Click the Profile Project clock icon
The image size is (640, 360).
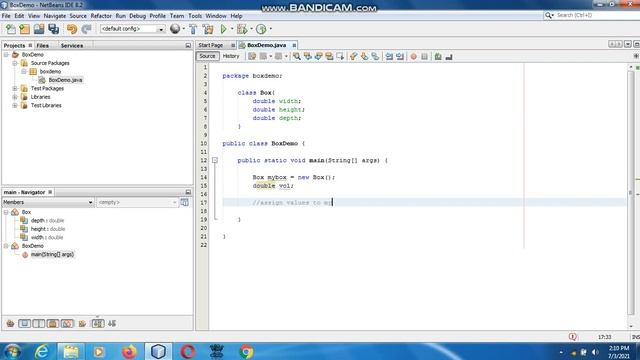coord(261,29)
